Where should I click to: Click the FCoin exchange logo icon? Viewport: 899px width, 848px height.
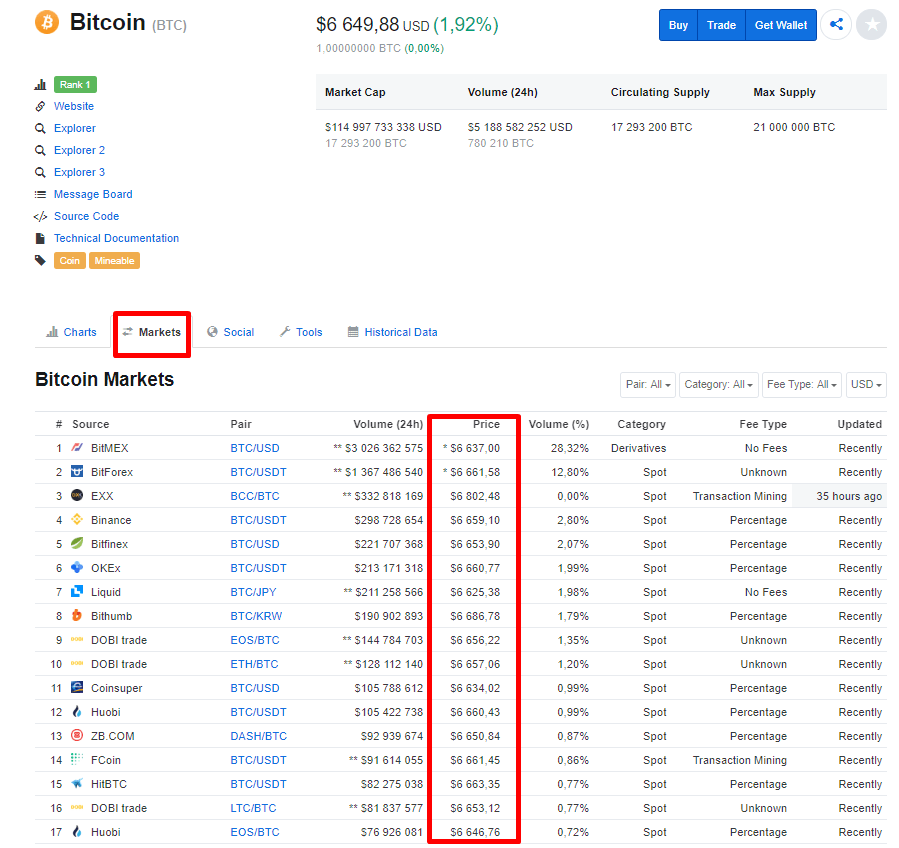click(x=77, y=760)
